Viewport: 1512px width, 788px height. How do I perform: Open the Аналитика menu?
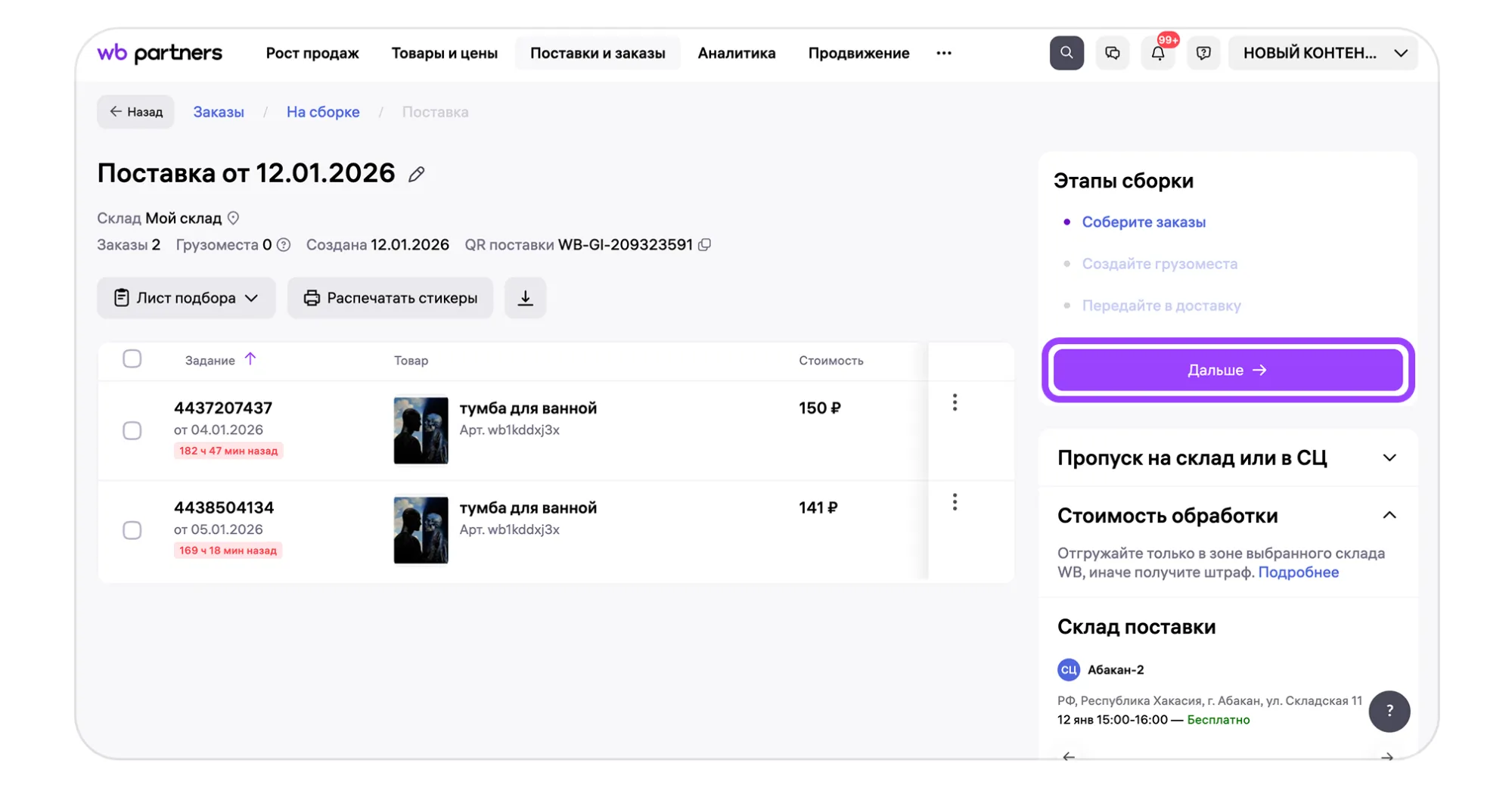click(736, 53)
